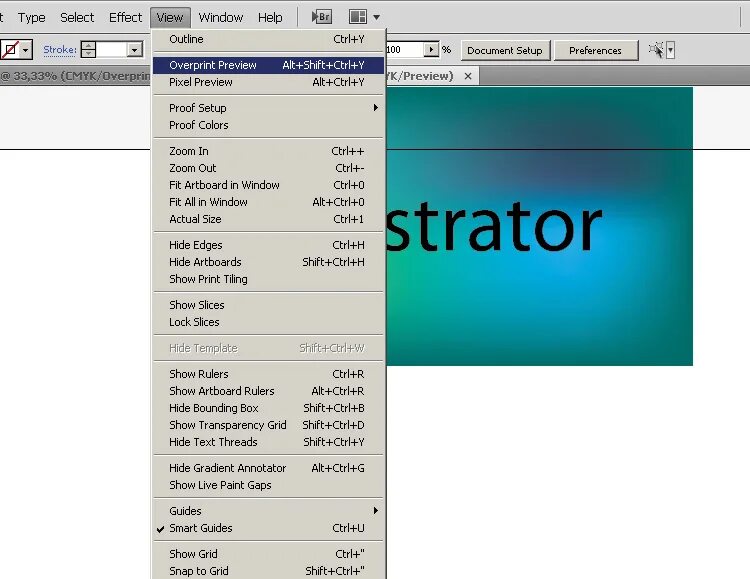Click the gradient artwork on the artboard
750x579 pixels.
point(540,226)
